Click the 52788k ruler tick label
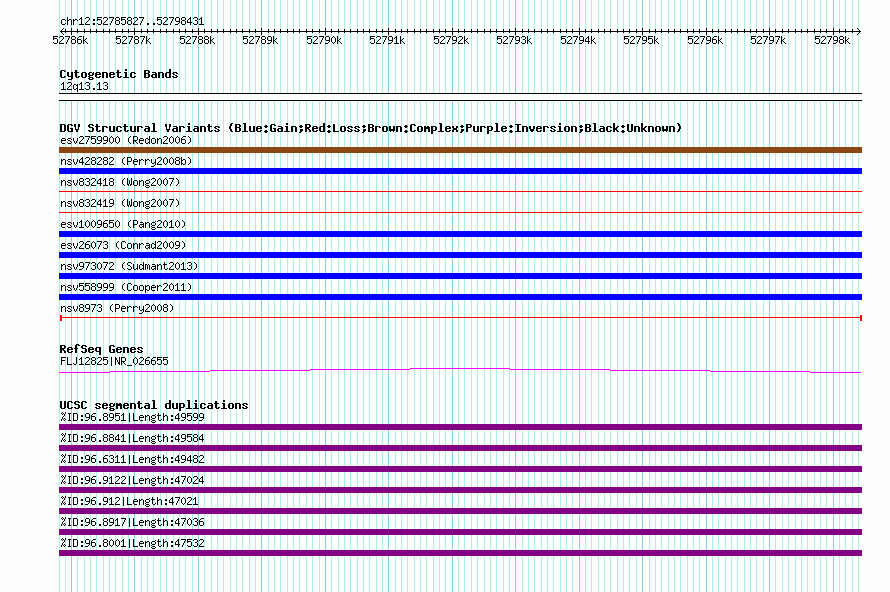 click(x=197, y=40)
